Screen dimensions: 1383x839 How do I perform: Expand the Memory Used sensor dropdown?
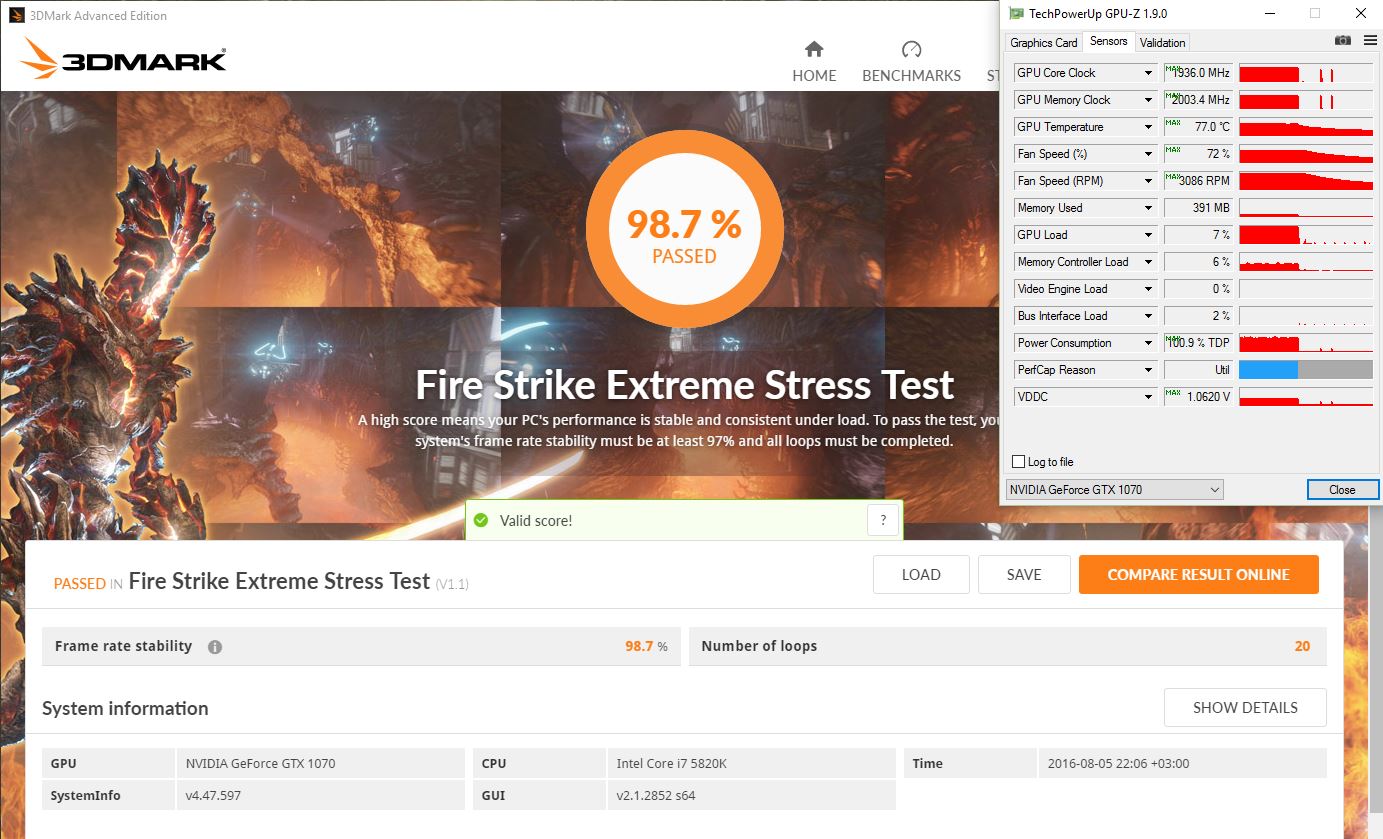(1148, 208)
